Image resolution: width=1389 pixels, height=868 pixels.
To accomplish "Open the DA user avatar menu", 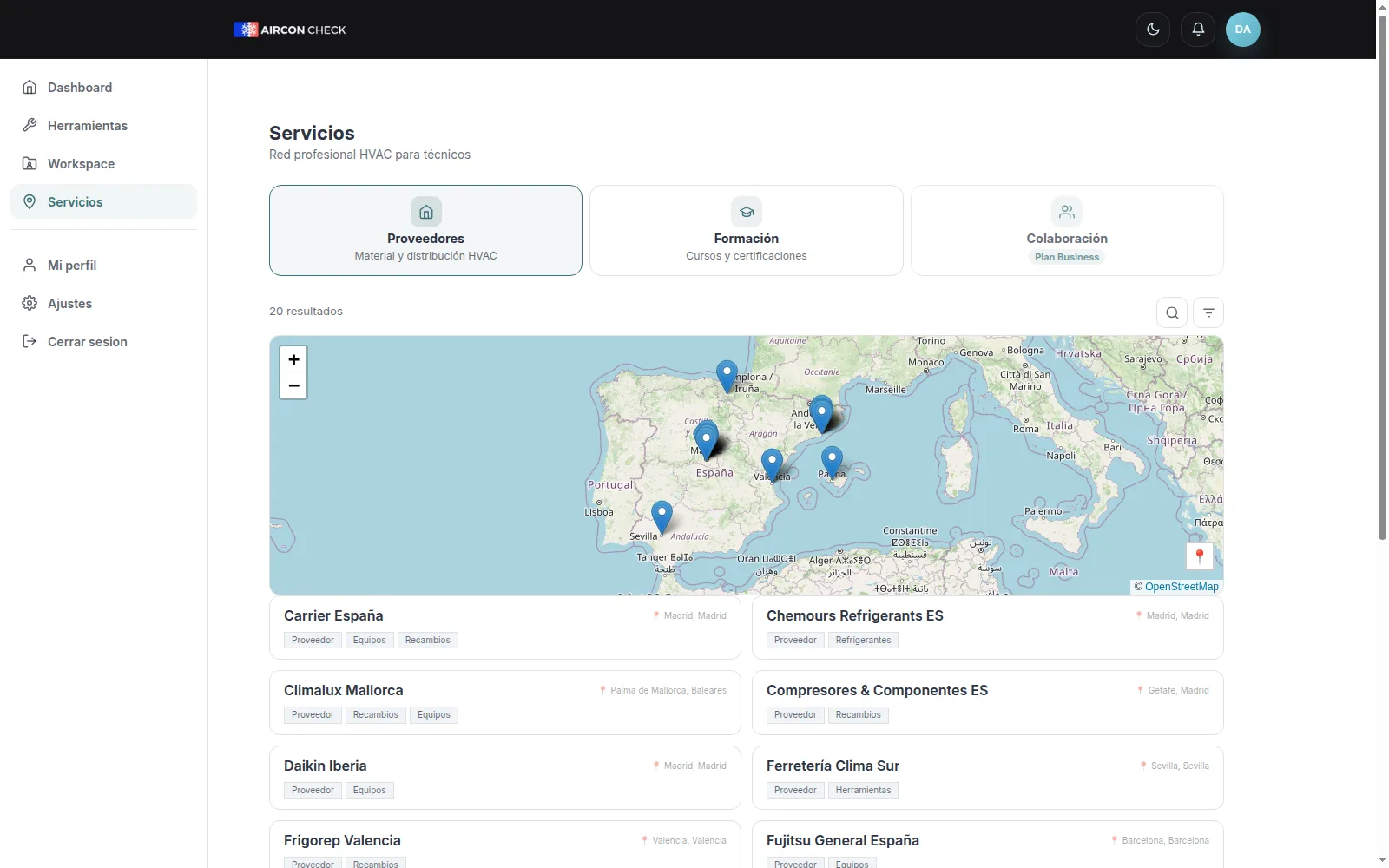I will pos(1243,30).
